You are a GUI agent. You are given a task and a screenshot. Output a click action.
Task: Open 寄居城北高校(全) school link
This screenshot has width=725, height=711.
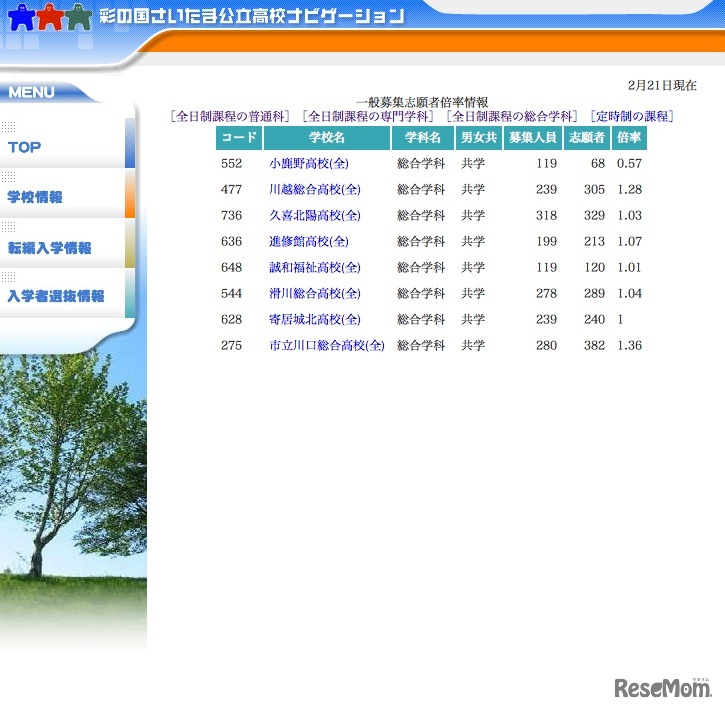(x=315, y=319)
